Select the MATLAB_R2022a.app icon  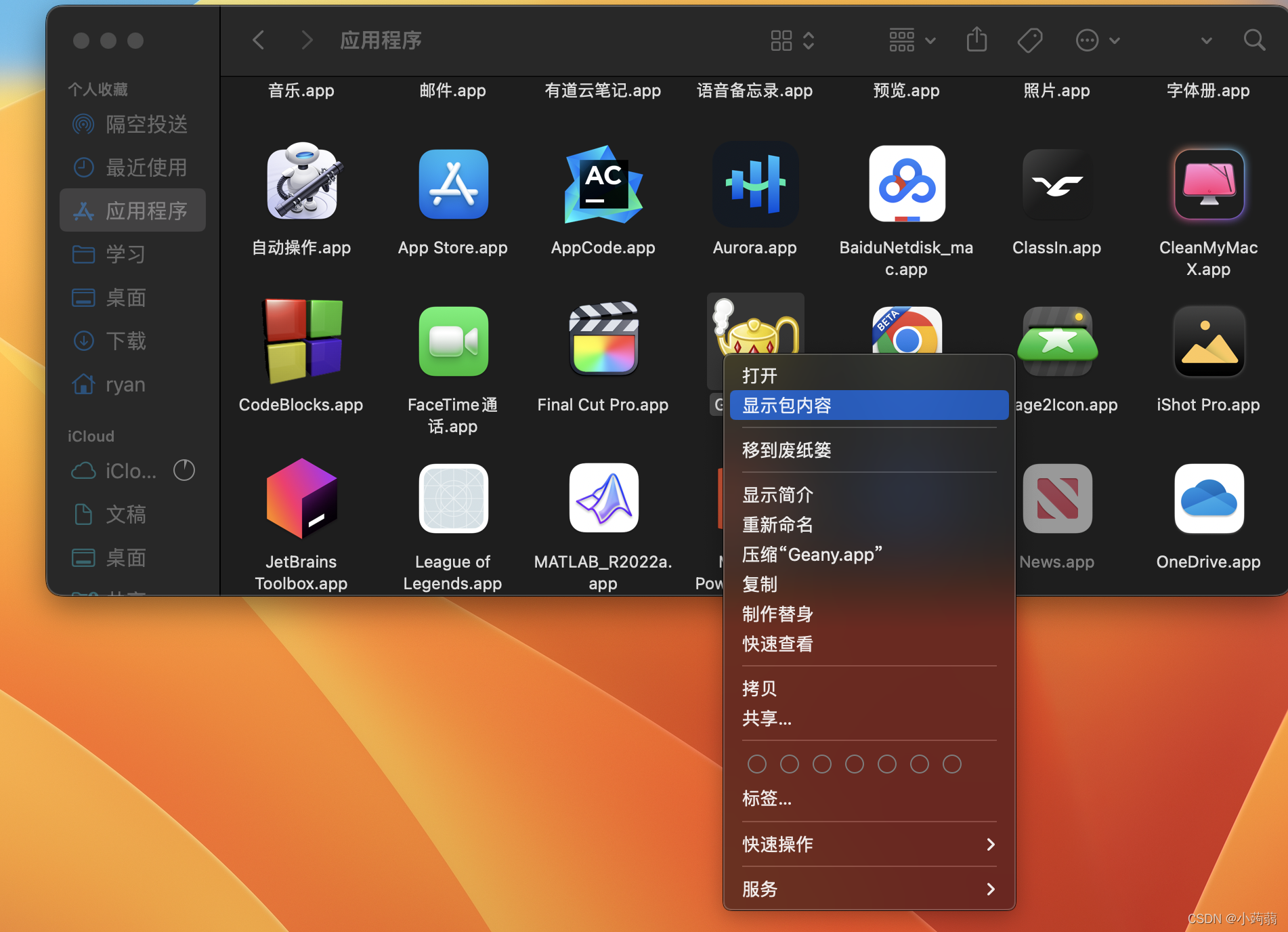point(602,499)
